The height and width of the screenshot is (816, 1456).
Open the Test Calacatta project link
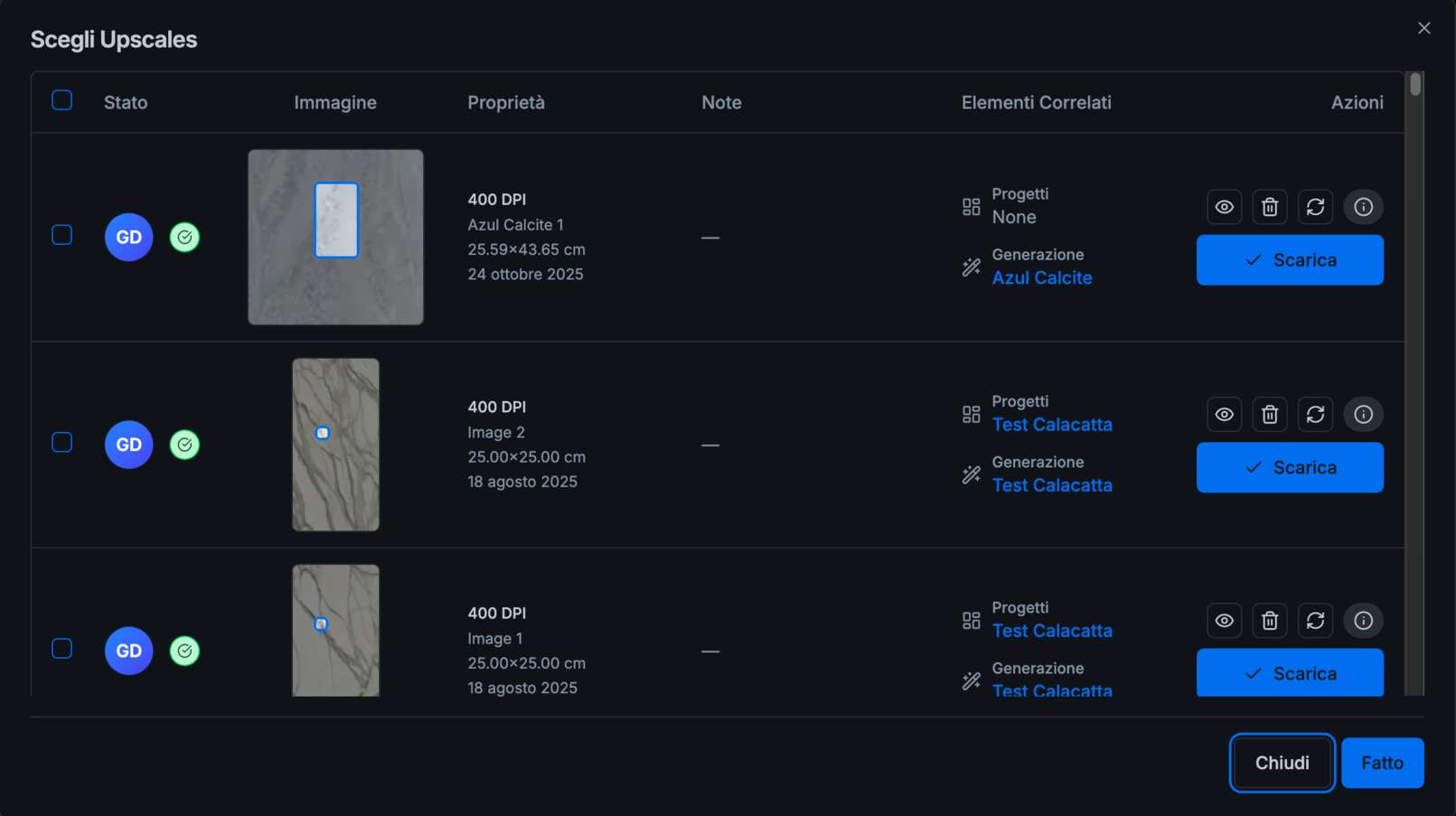1052,424
